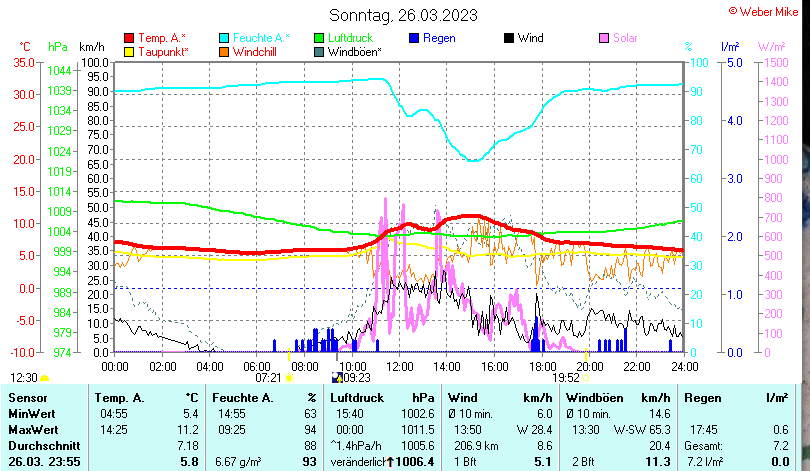The height and width of the screenshot is (471, 810).
Task: Click the green Luftdruck legend swatch
Action: coord(319,38)
